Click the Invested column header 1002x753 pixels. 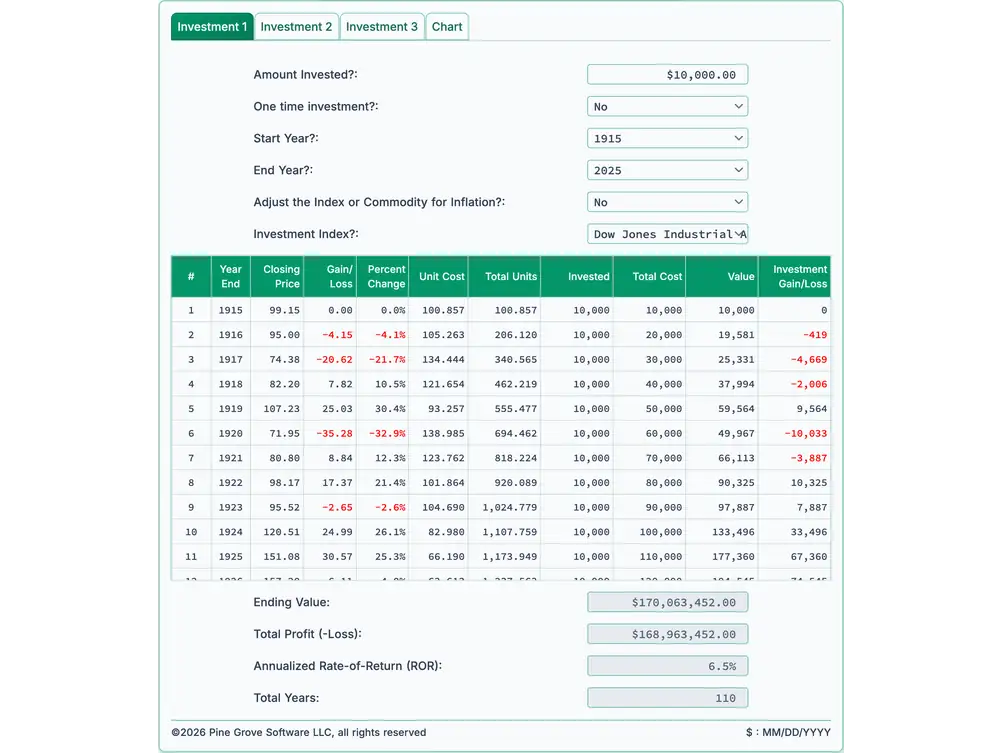pos(577,277)
